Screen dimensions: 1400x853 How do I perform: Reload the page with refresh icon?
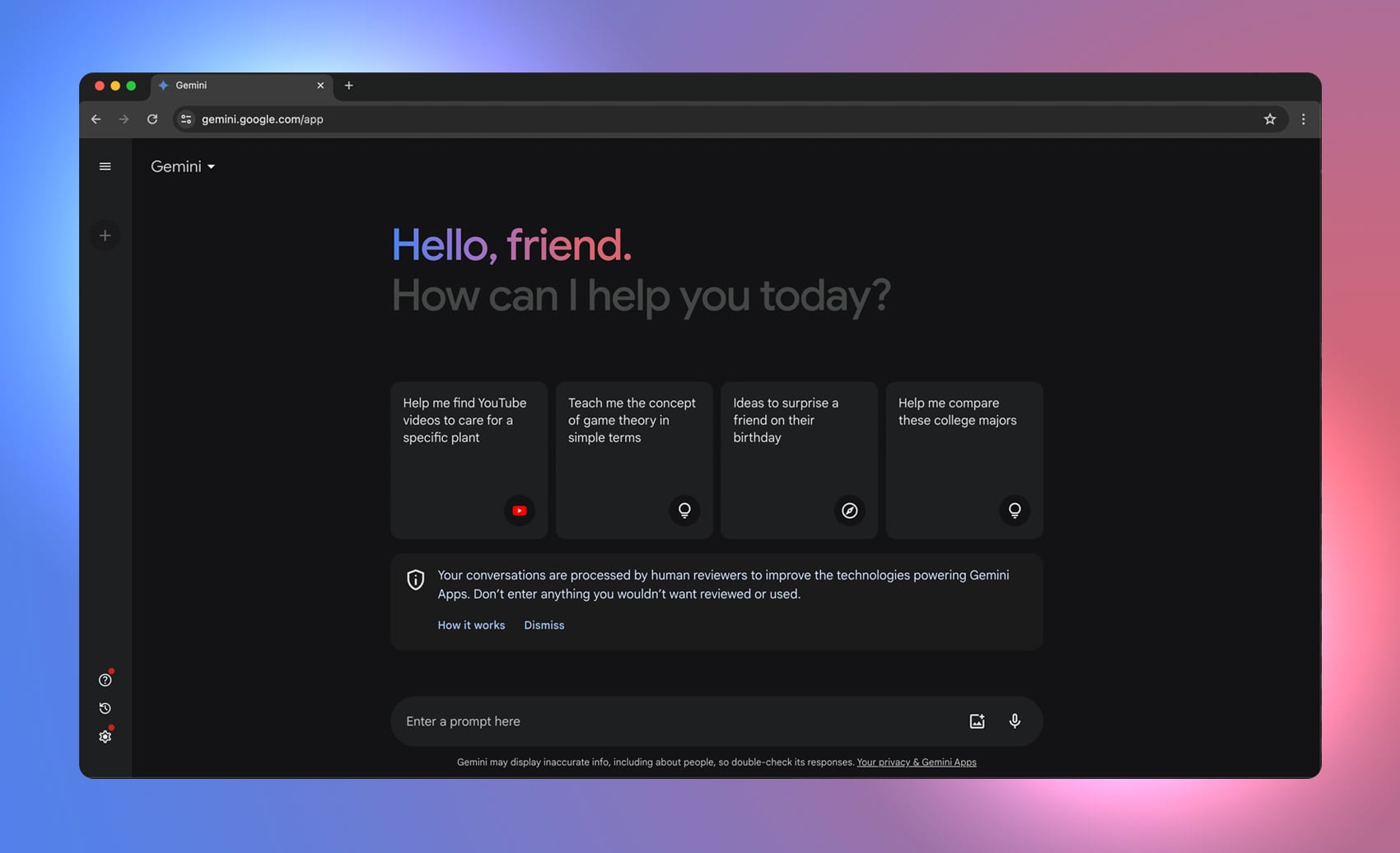[152, 119]
